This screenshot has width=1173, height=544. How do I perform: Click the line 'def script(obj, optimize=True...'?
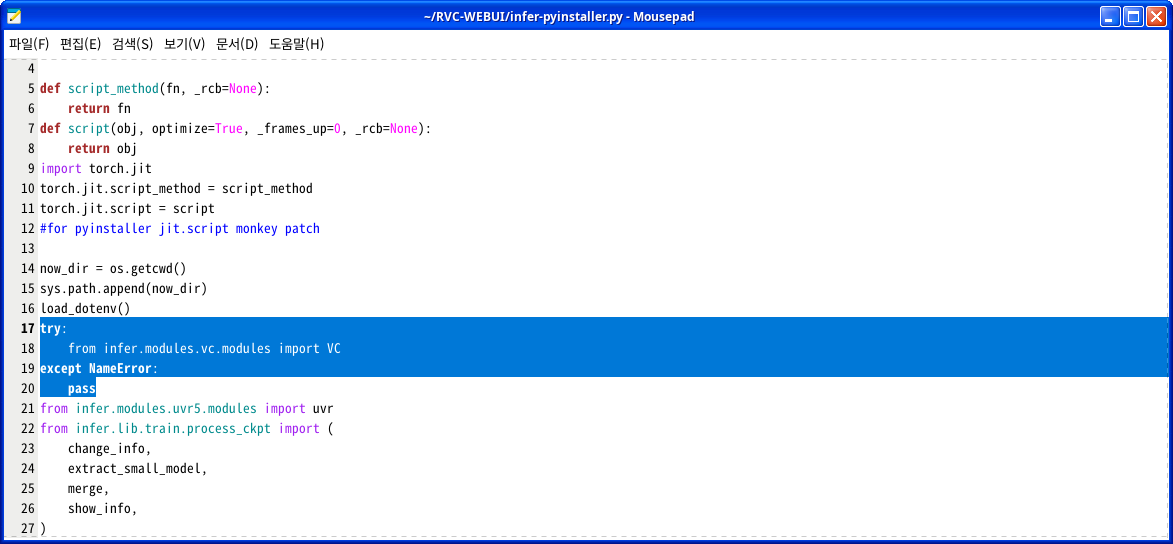236,129
